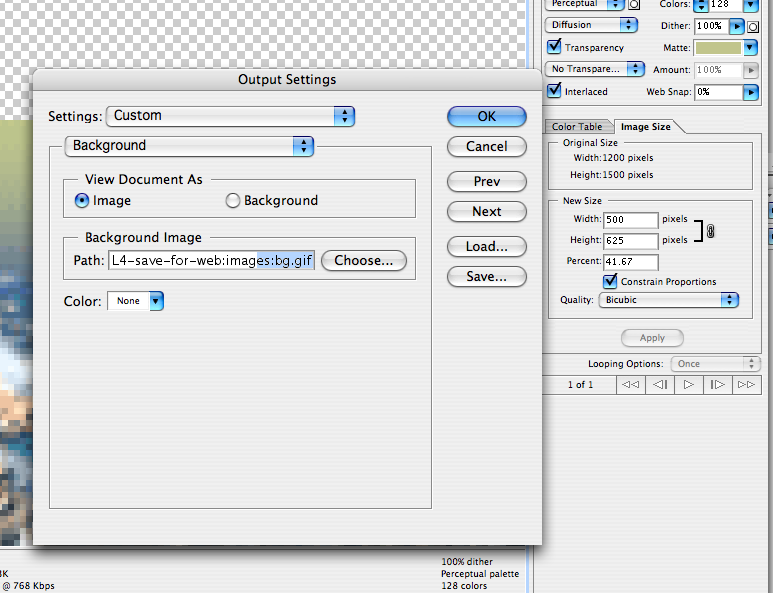Click the first frame rewind icon
The image size is (773, 593).
pos(630,384)
